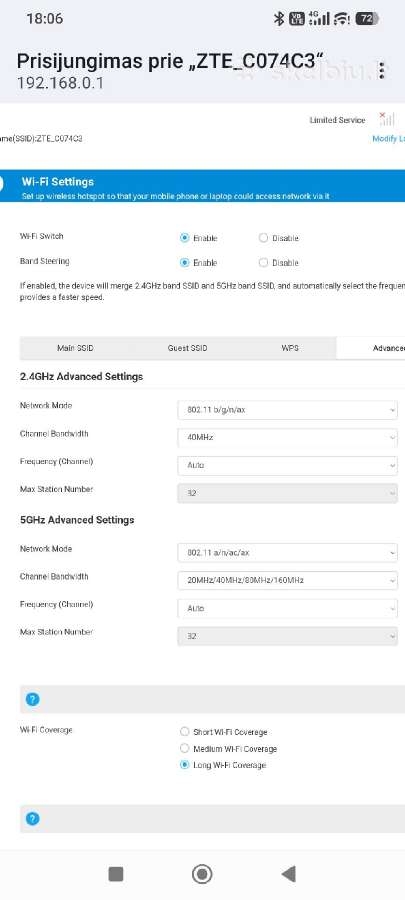Open the three-dot overflow menu
The width and height of the screenshot is (405, 900).
coord(381,71)
